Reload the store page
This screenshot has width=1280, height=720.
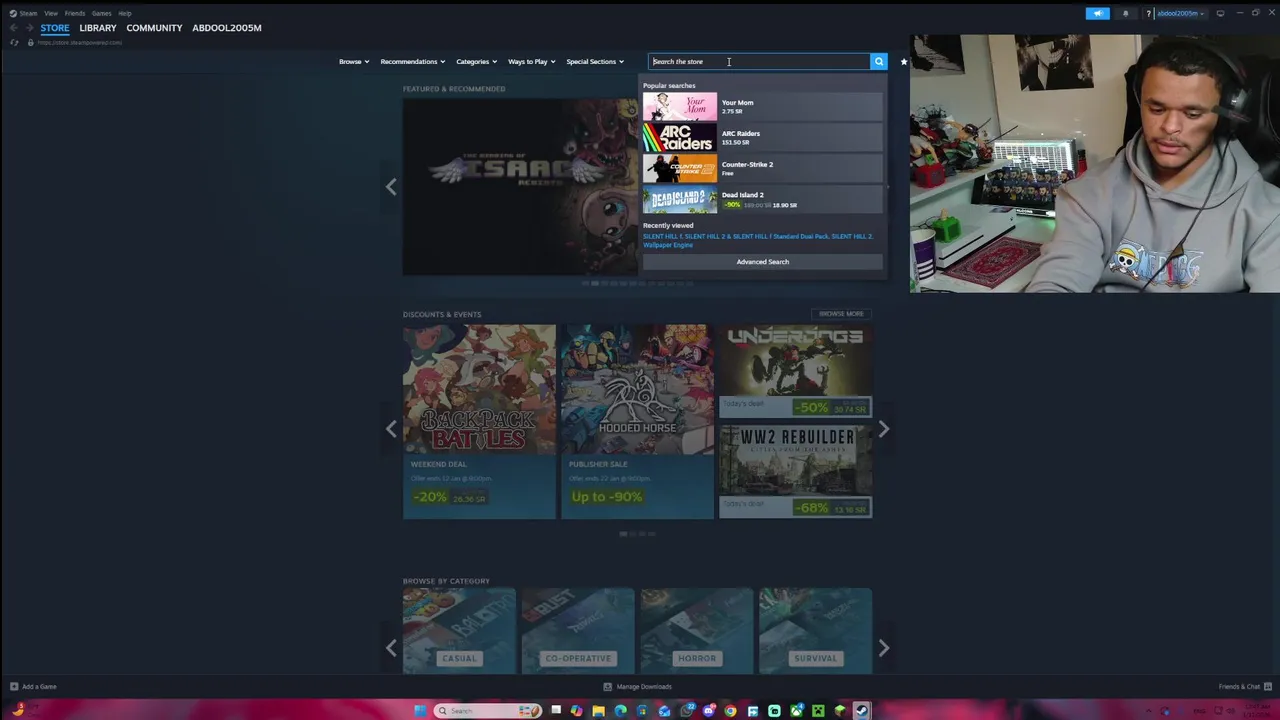coord(14,43)
